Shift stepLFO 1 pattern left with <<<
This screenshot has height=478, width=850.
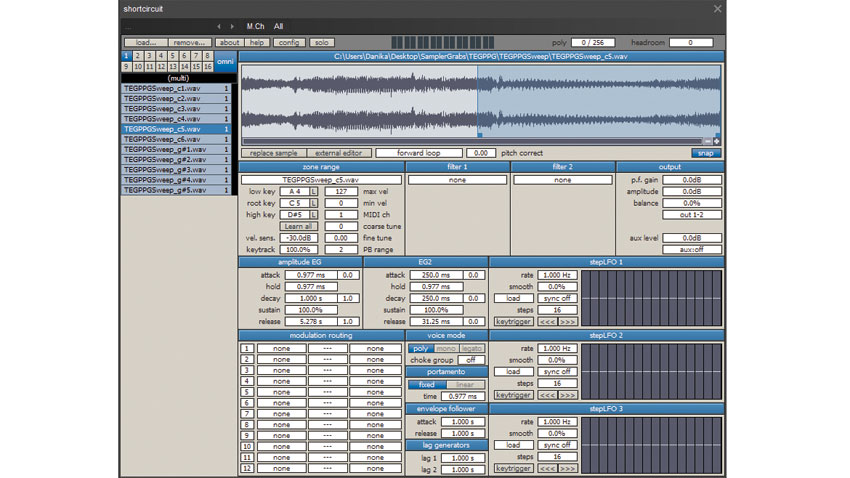[x=547, y=322]
